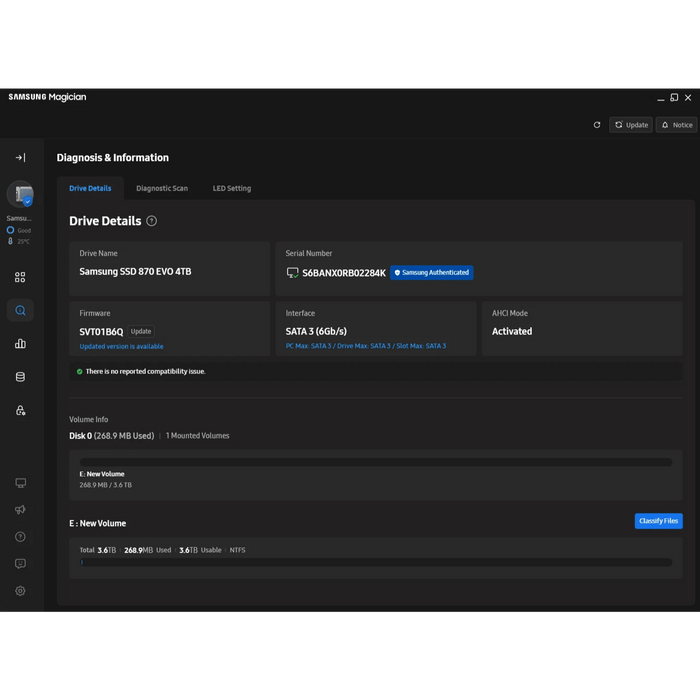Open the Drive Dashboard grid icon

[20, 277]
